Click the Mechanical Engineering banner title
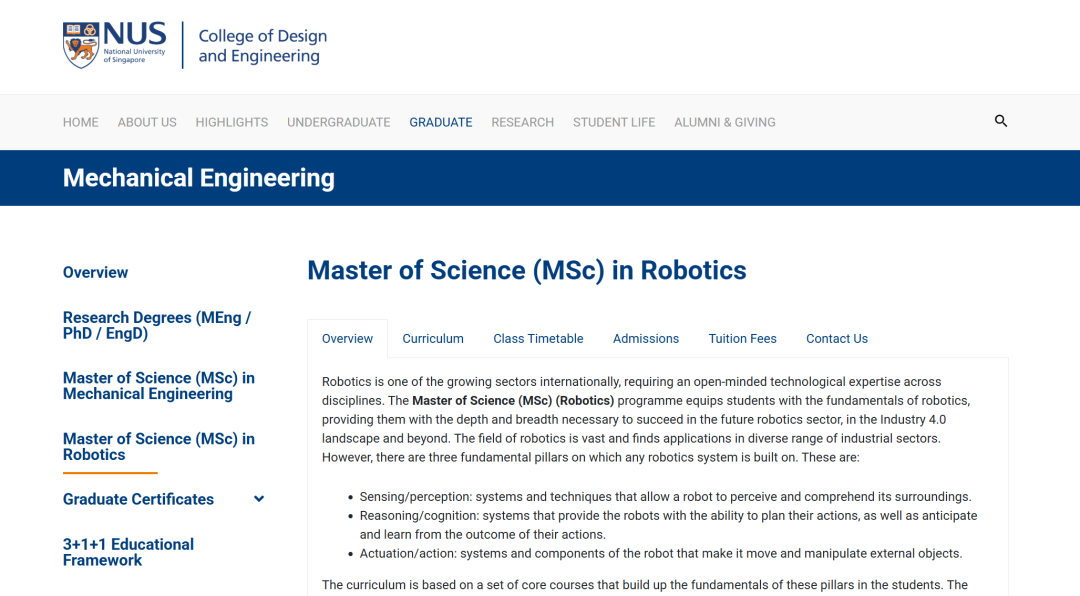The height and width of the screenshot is (596, 1080). (x=199, y=178)
